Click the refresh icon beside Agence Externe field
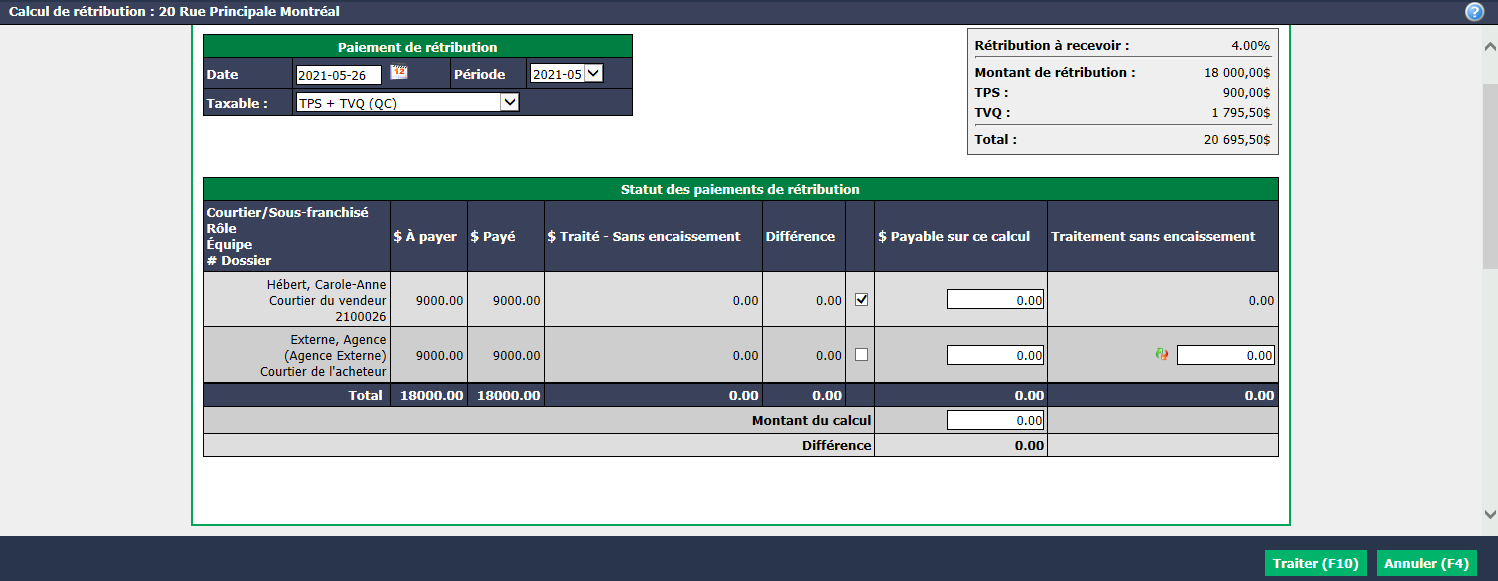 point(1161,354)
